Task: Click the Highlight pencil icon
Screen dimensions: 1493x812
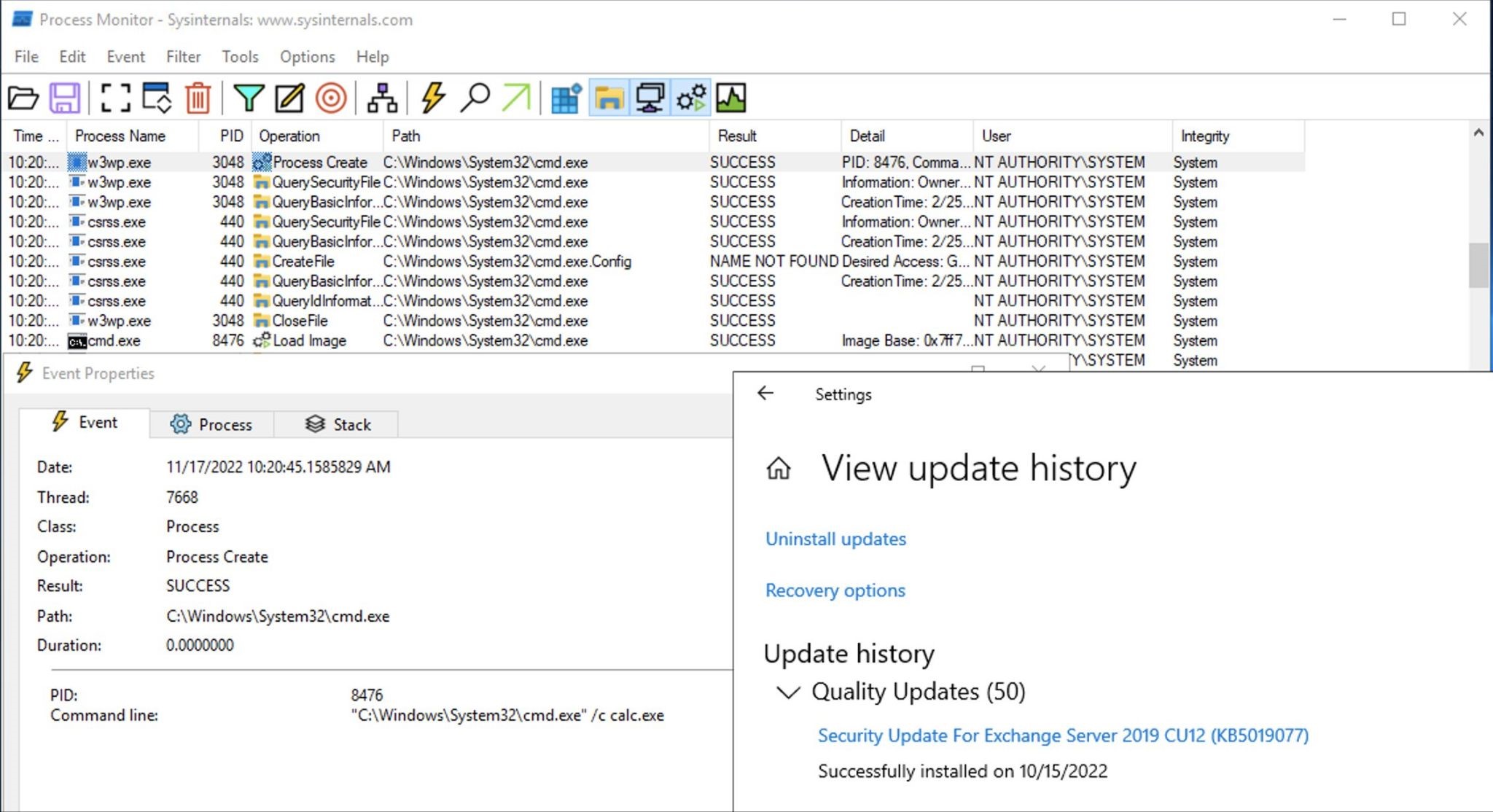Action: point(289,98)
